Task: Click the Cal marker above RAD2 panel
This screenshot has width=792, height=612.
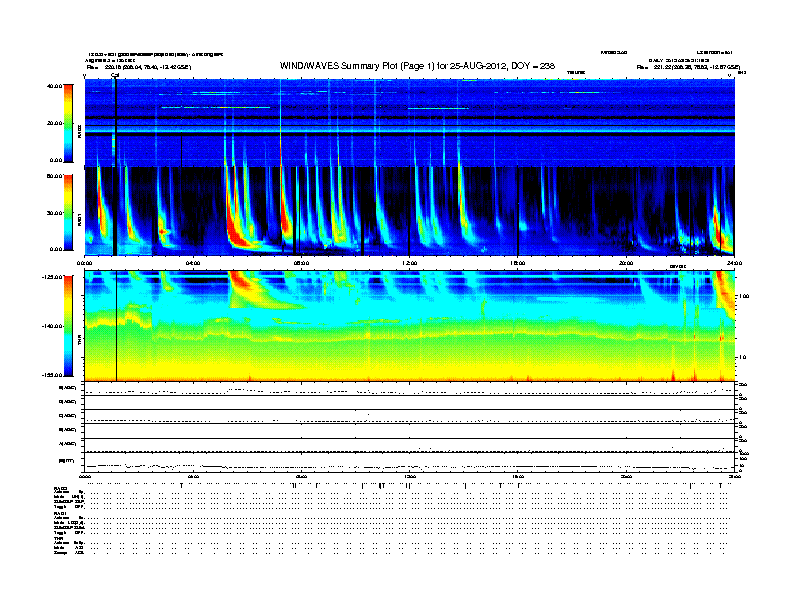Action: (115, 75)
